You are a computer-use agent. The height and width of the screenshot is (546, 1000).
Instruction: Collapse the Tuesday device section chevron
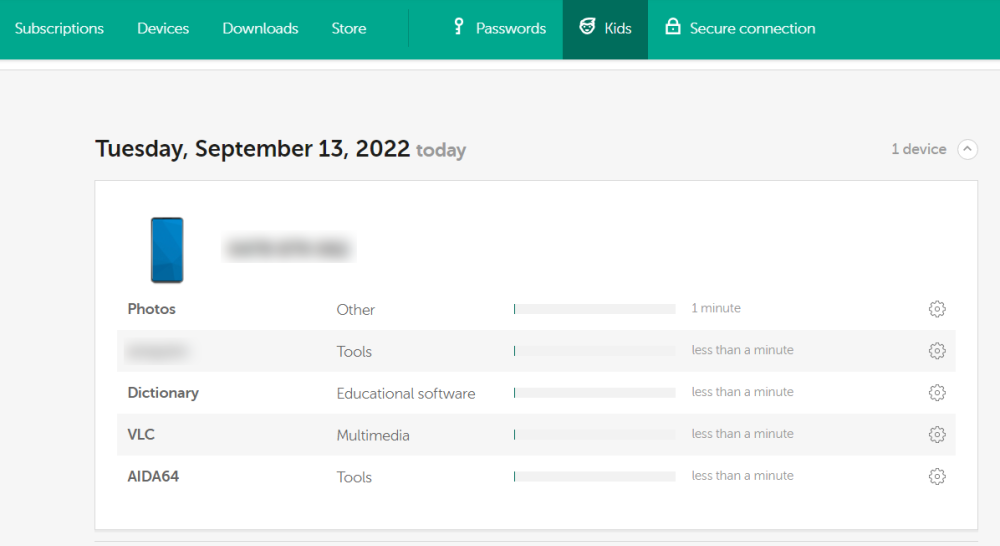[x=967, y=149]
